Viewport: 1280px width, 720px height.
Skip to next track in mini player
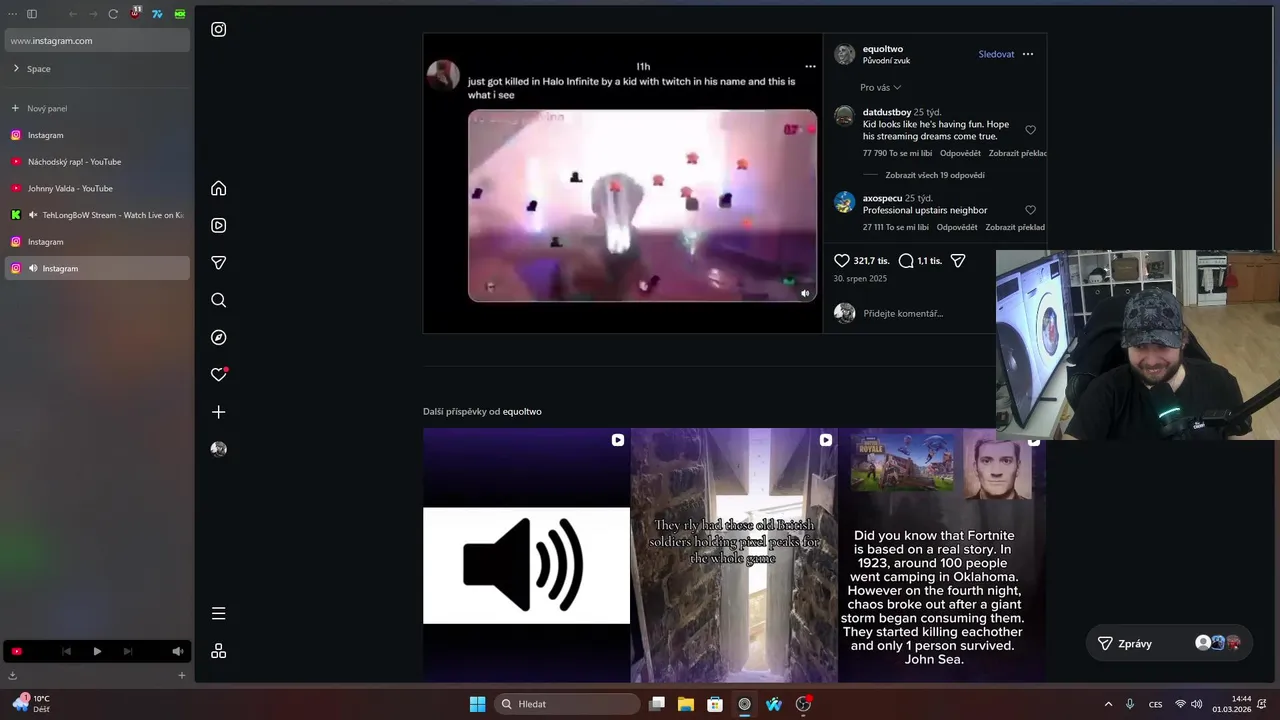(x=128, y=651)
